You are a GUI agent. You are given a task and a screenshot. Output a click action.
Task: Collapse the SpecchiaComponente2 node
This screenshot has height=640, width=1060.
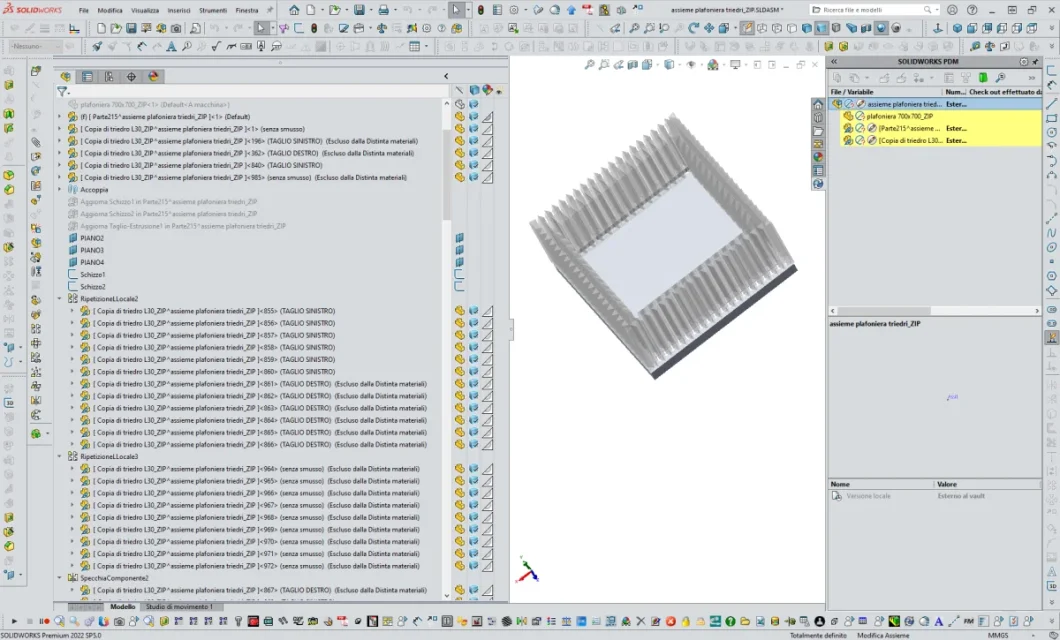click(59, 578)
